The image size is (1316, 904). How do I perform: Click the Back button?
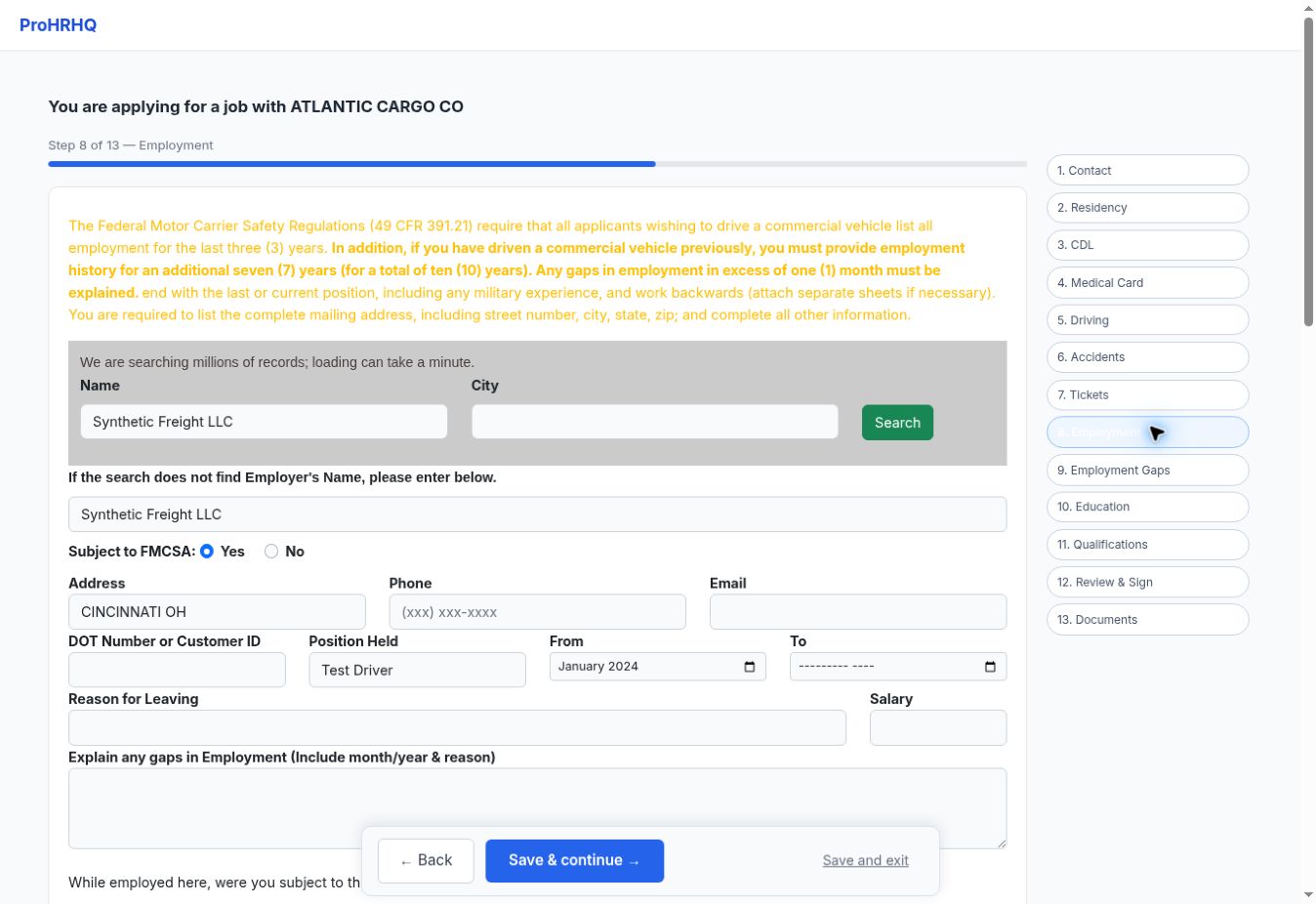[x=426, y=861]
